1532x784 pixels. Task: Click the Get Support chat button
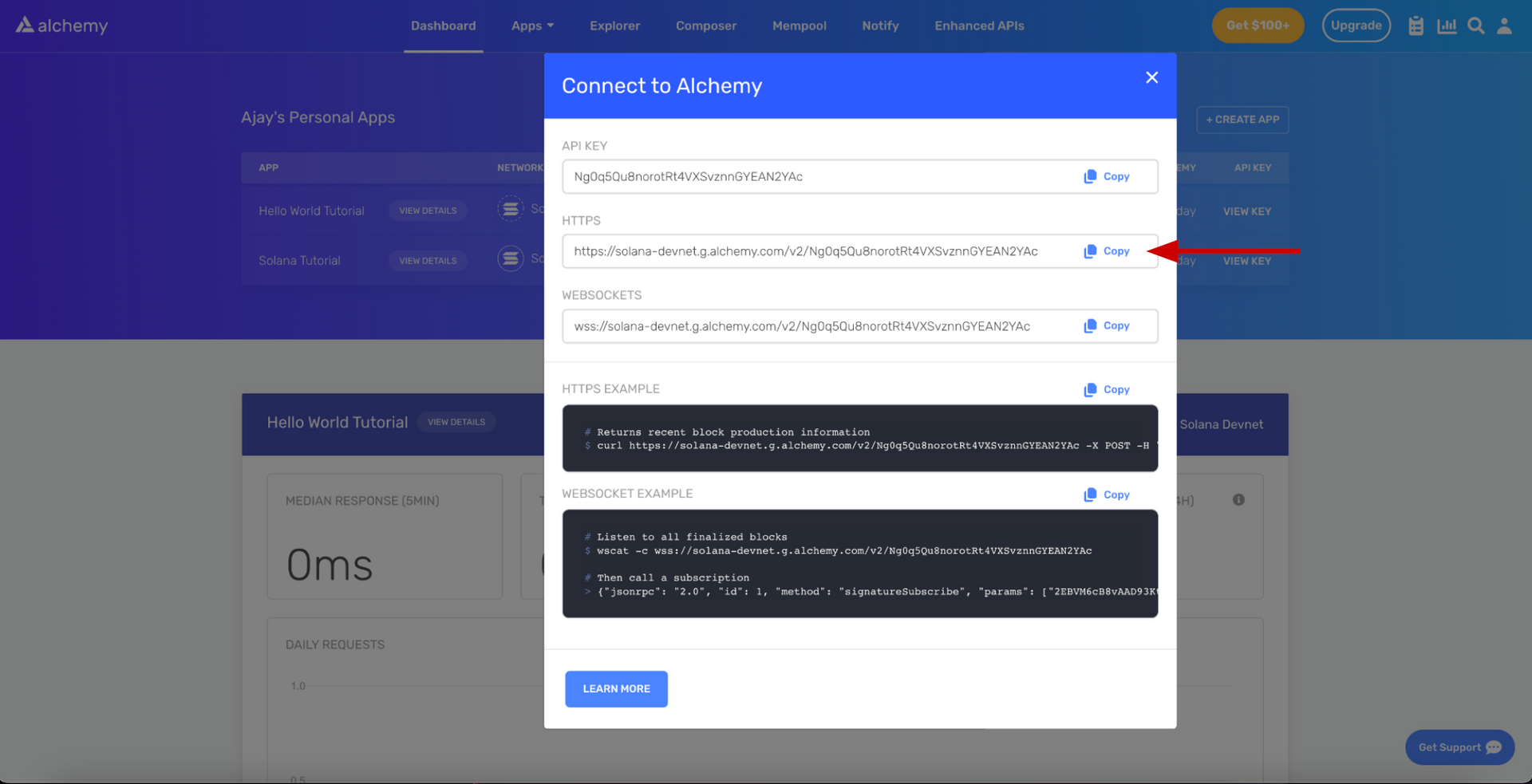[1459, 747]
